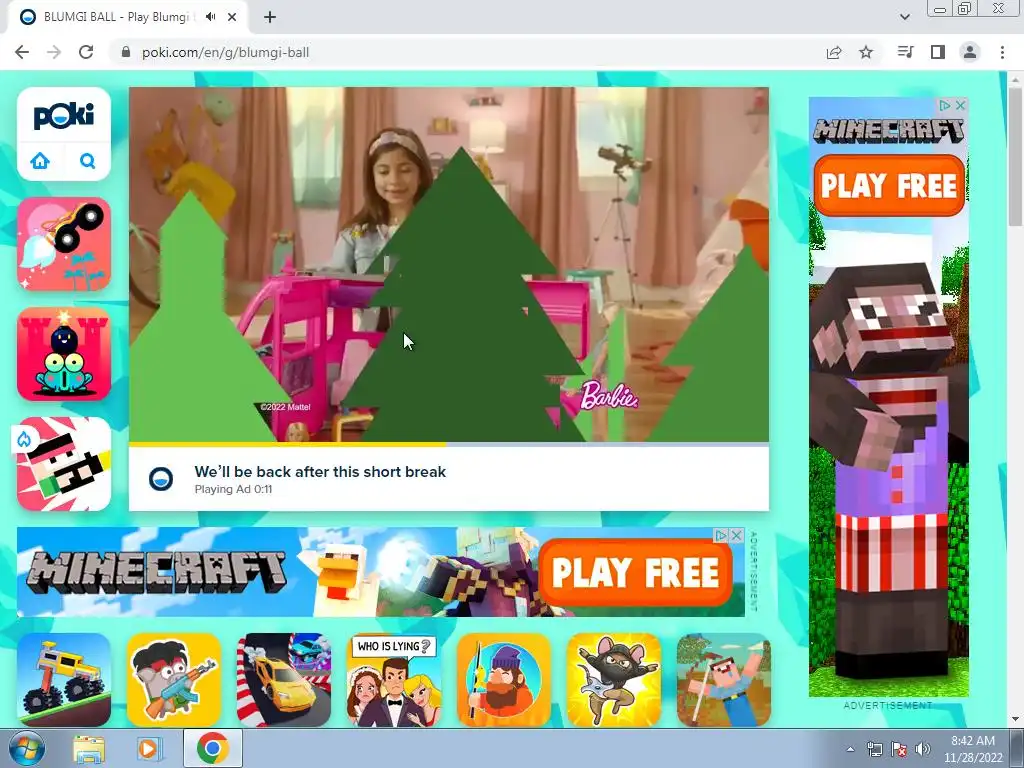Viewport: 1024px width, 768px height.
Task: Reload the Poki page
Action: click(x=86, y=52)
